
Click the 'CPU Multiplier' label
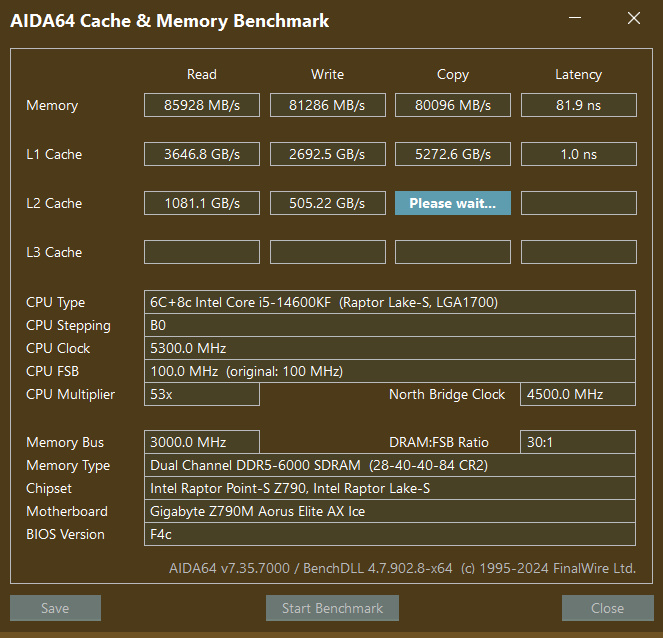coord(70,394)
